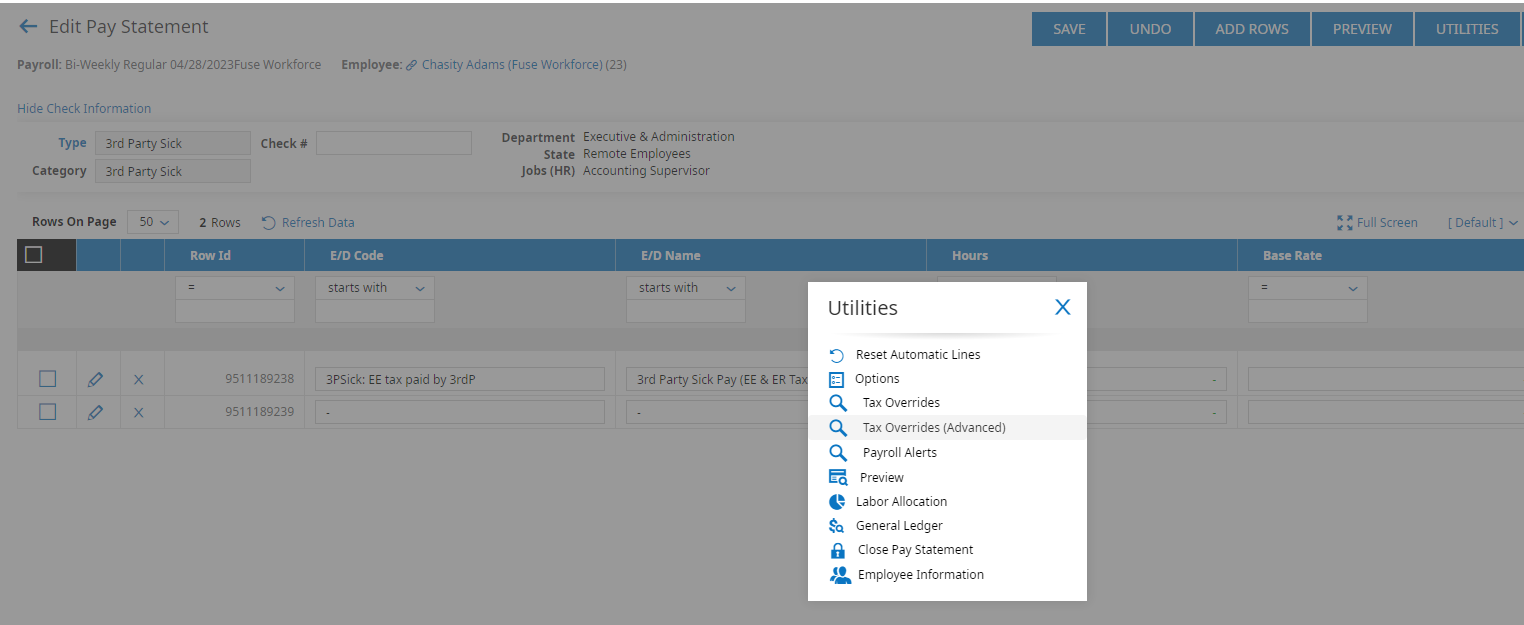Choose Reset Automatic Lines from Utilities
The width and height of the screenshot is (1524, 625).
(917, 355)
